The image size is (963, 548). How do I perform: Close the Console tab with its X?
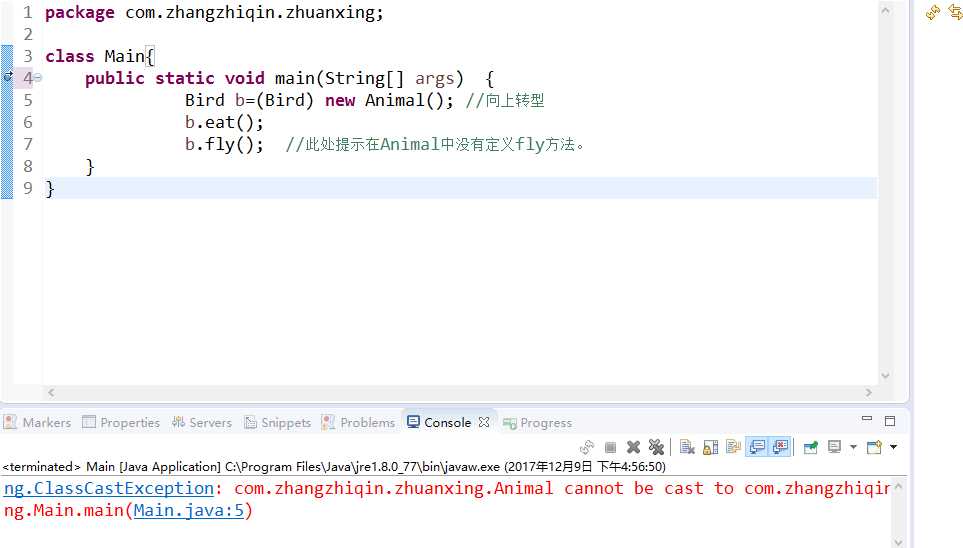[484, 422]
